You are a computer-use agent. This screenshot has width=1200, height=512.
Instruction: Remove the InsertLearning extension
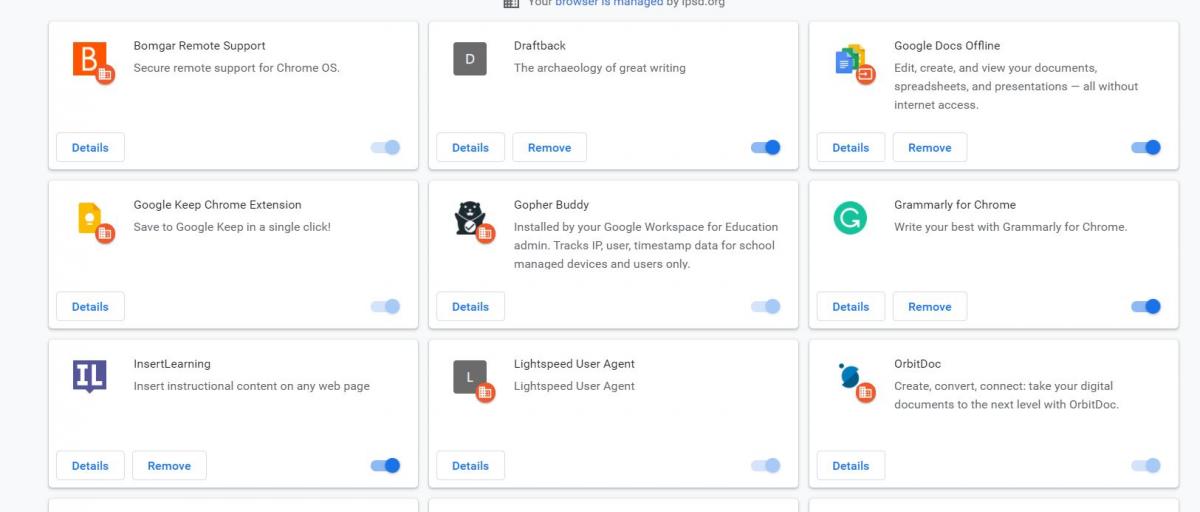tap(169, 465)
